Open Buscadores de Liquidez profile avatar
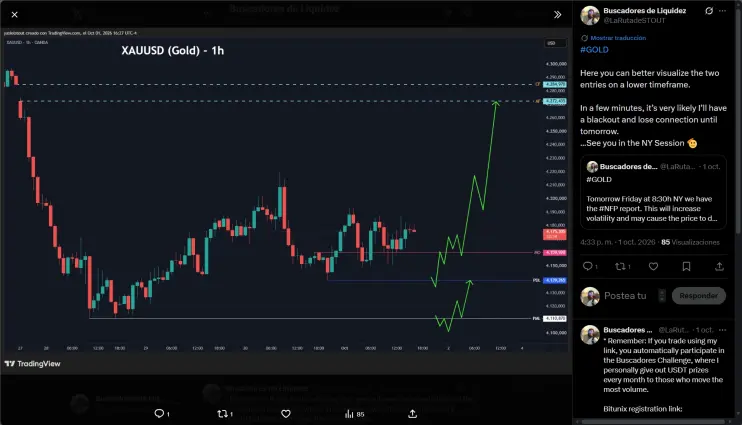742x425 pixels. point(590,16)
